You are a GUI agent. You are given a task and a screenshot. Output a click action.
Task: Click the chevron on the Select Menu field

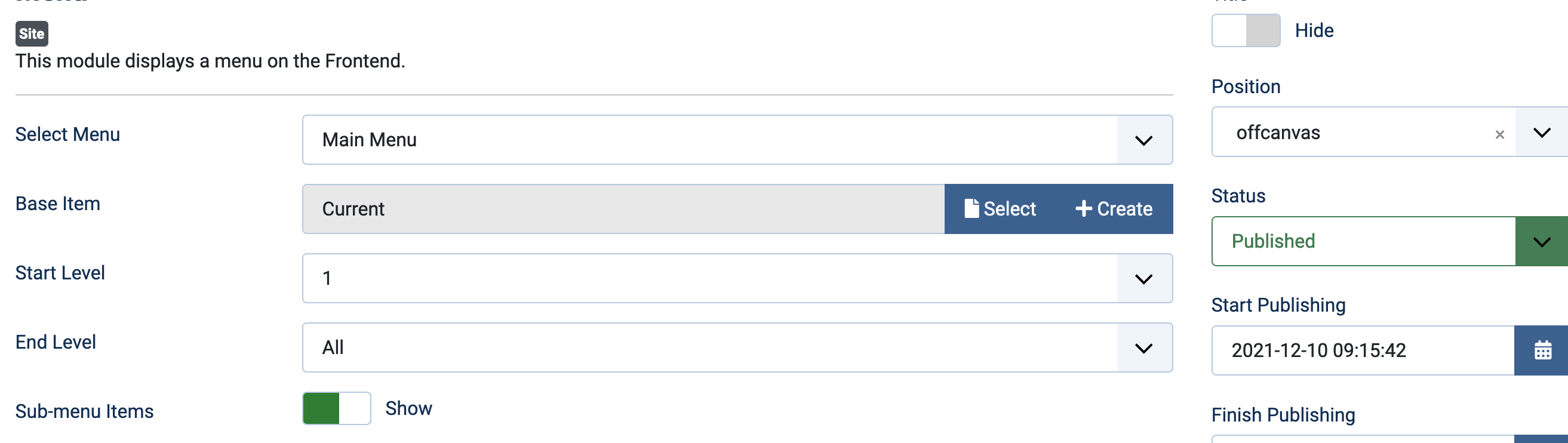click(x=1143, y=139)
